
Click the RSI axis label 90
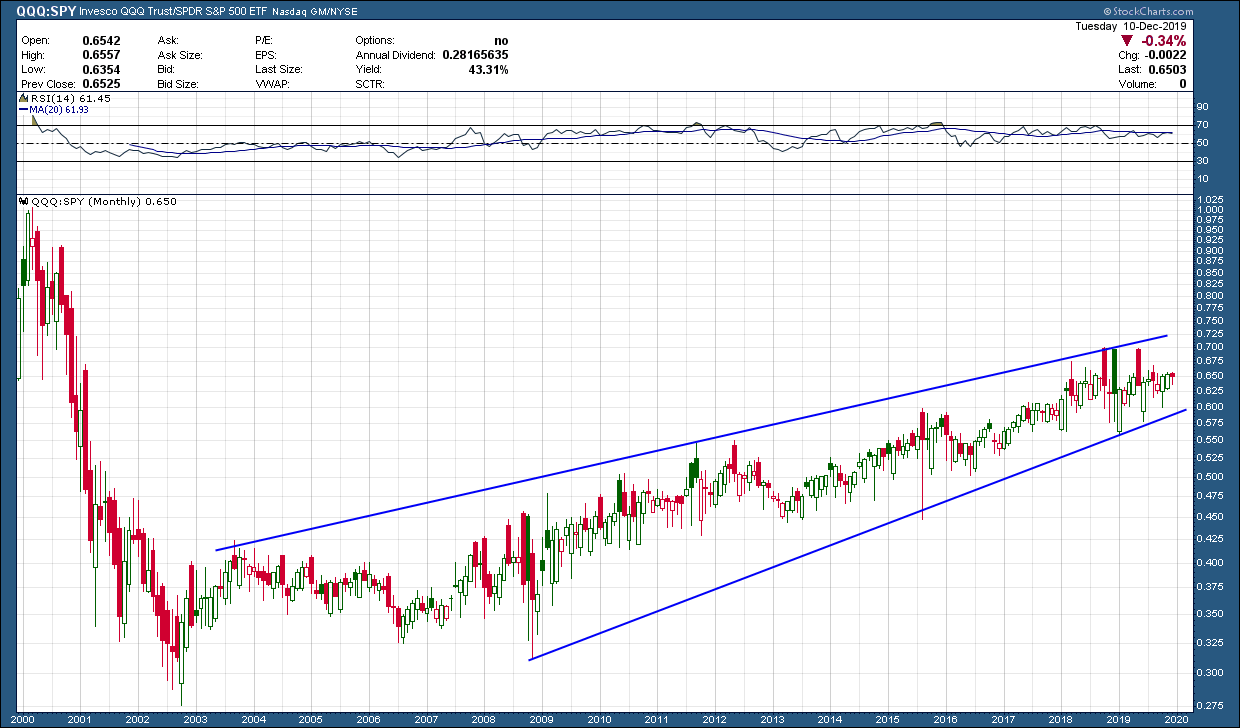point(1203,107)
